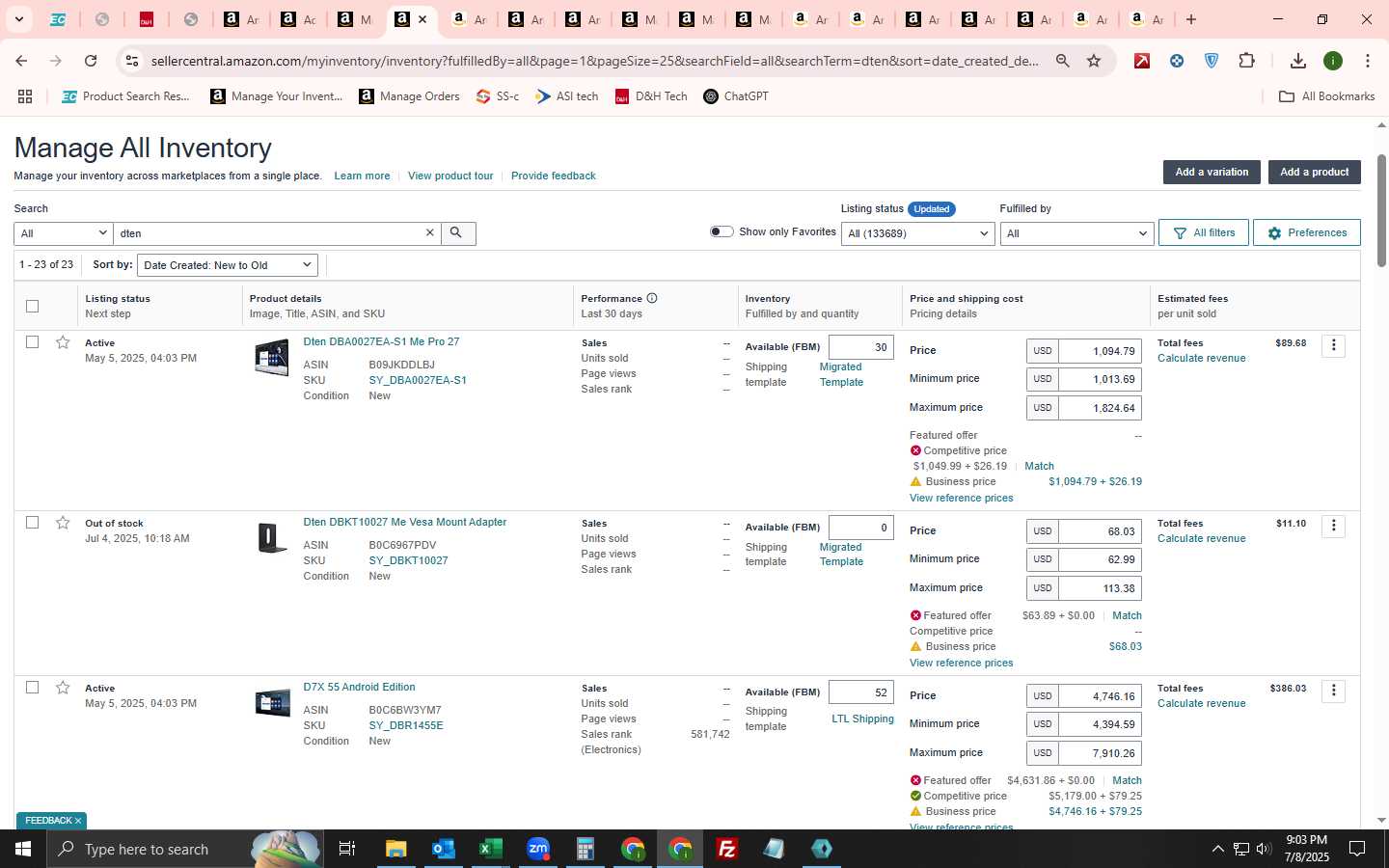The width and height of the screenshot is (1389, 868).
Task: Reload the browser page
Action: (91, 61)
